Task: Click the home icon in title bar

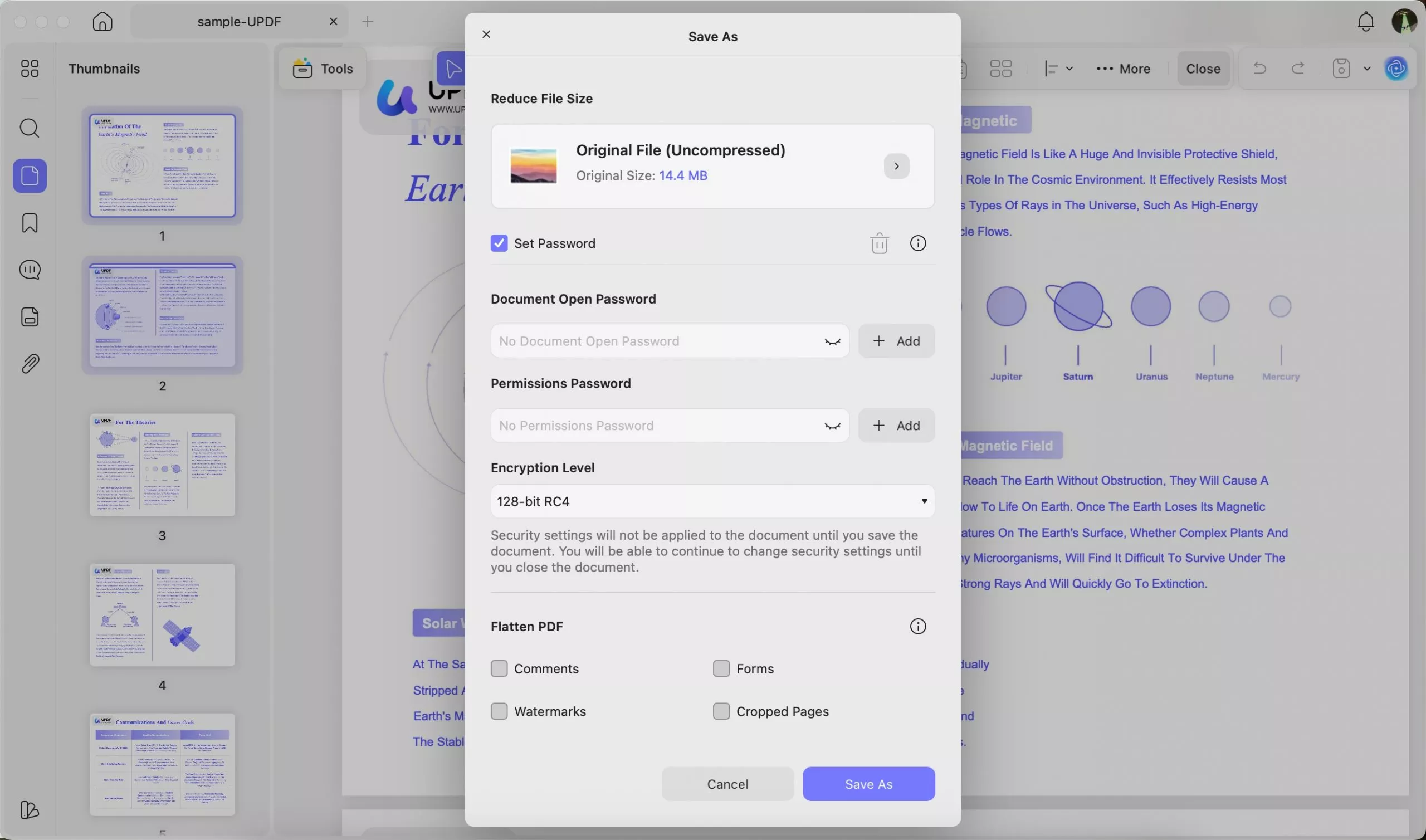Action: coord(102,22)
